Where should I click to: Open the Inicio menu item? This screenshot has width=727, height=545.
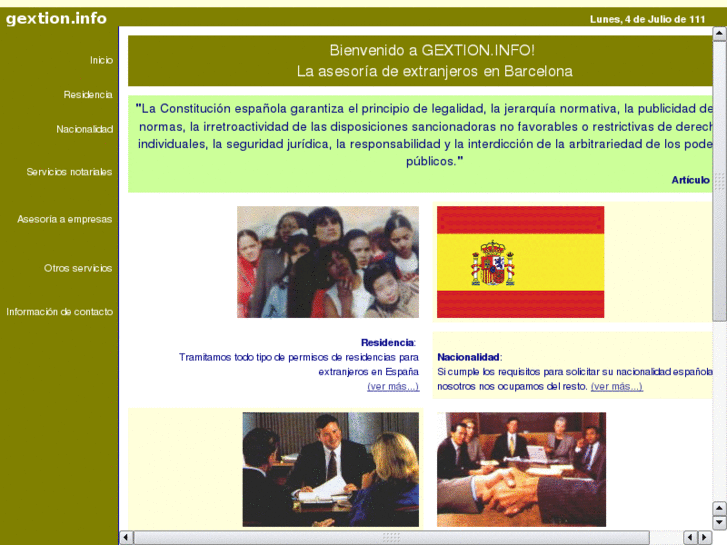pyautogui.click(x=101, y=60)
